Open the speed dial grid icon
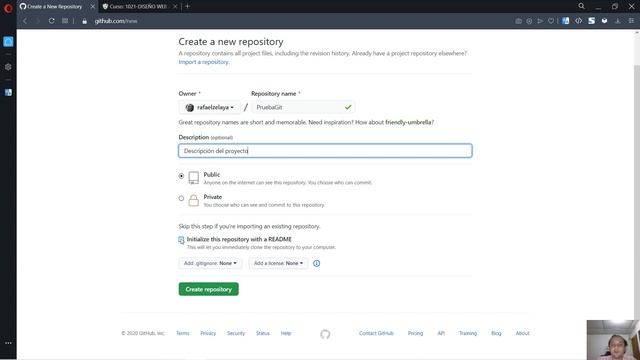 coord(65,21)
